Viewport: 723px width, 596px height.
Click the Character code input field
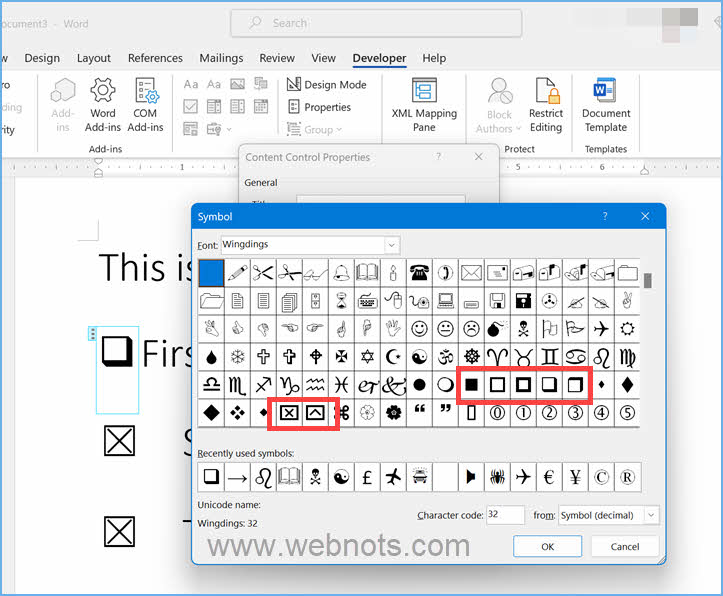click(x=505, y=515)
